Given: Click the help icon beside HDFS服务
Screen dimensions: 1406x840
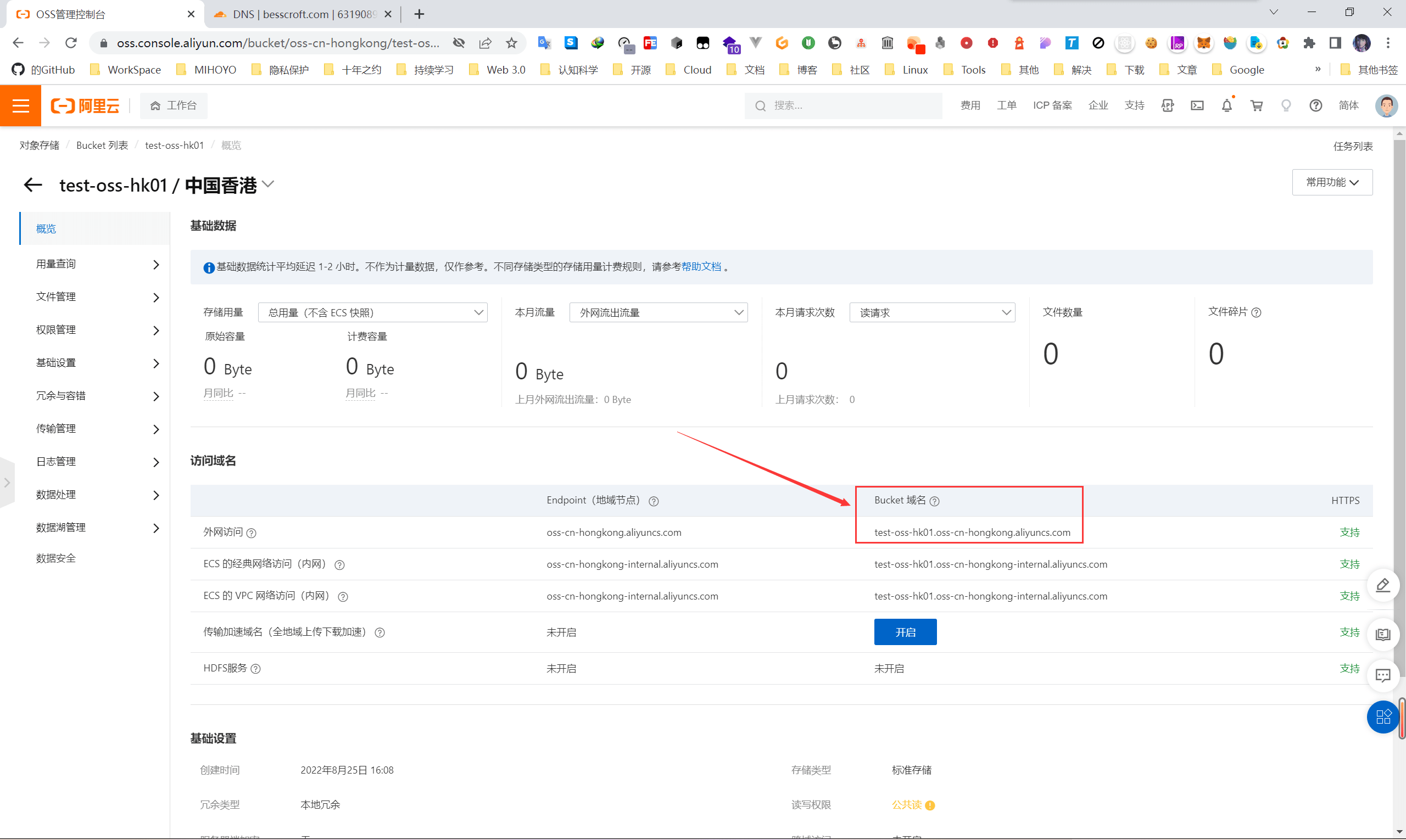Looking at the screenshot, I should point(255,669).
